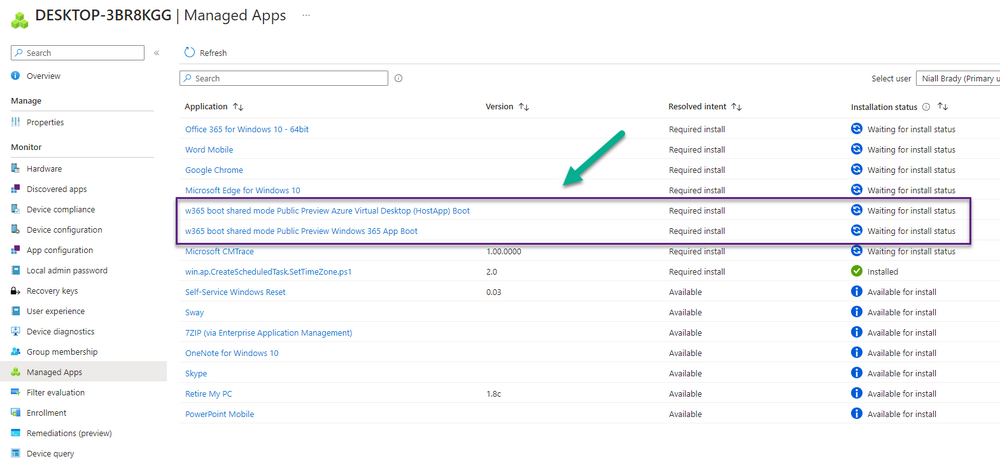Open the Word Mobile application link
Image resolution: width=1000 pixels, height=459 pixels.
pos(209,150)
